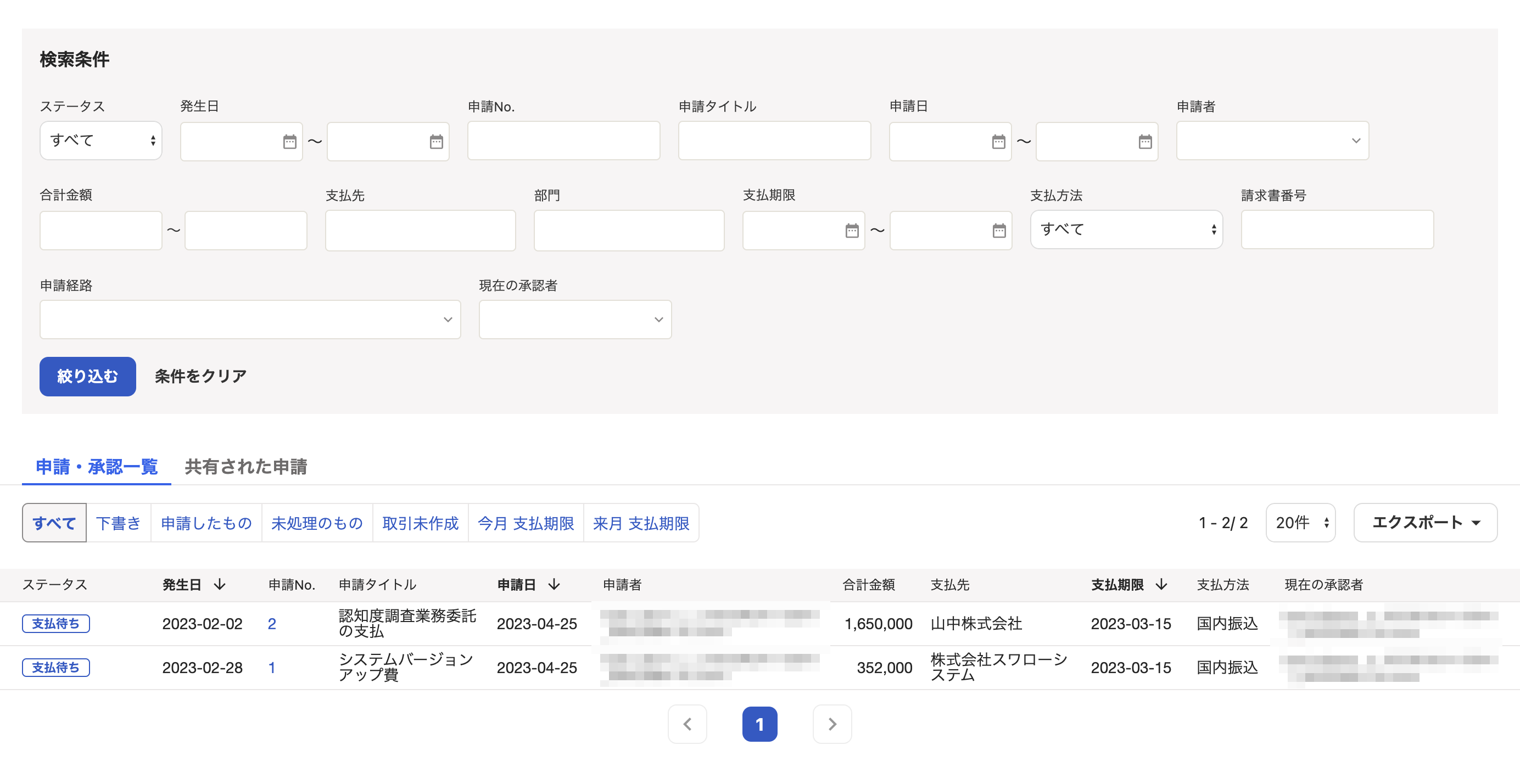
Task: Select the 申請したもの list filter
Action: point(206,523)
